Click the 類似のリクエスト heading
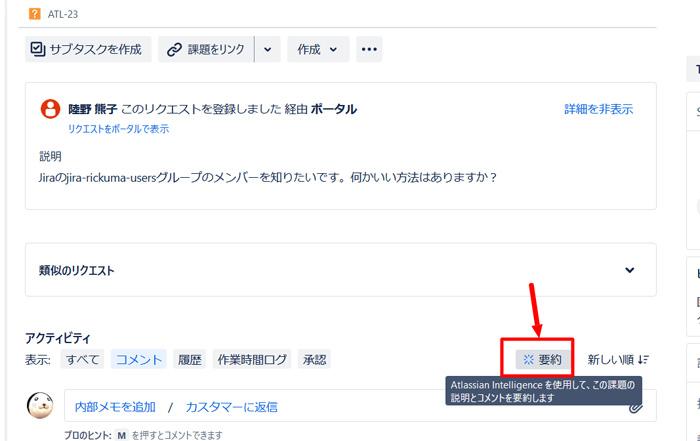The image size is (700, 441). pos(76,270)
